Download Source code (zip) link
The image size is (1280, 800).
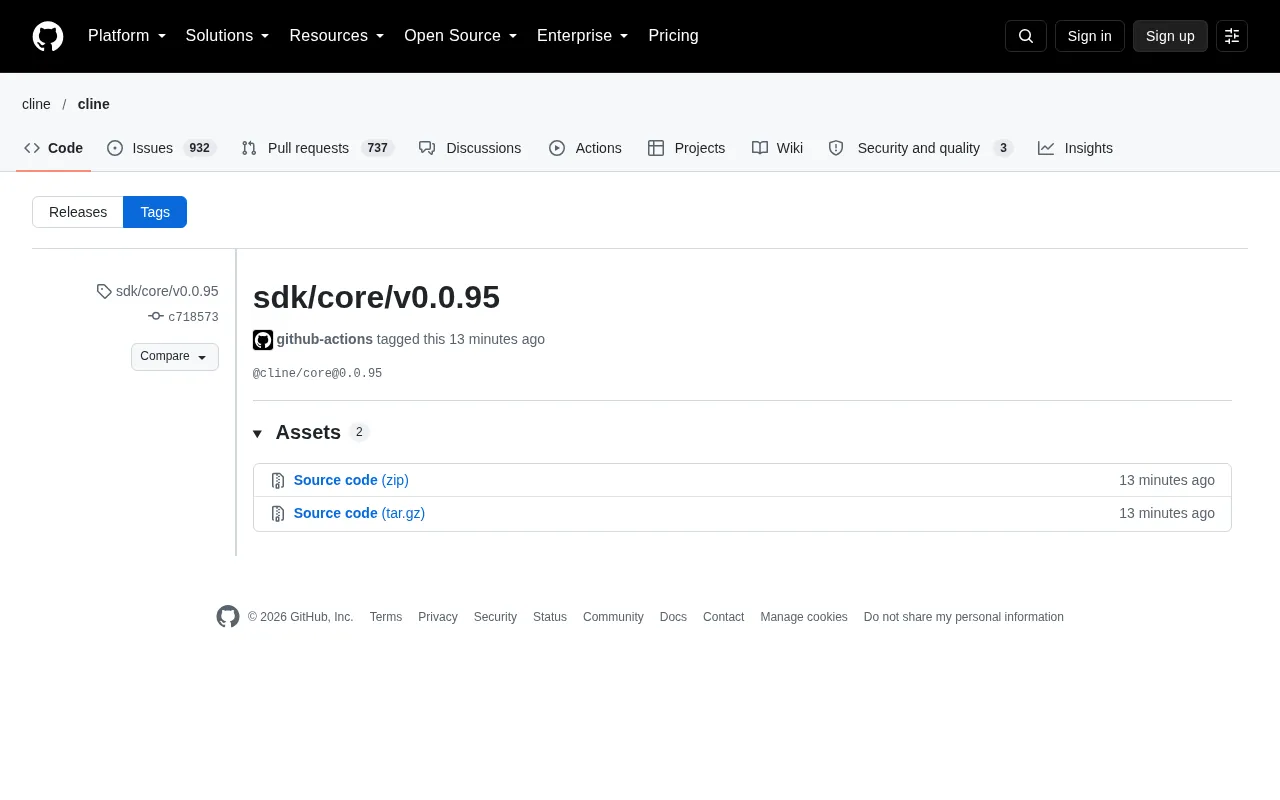tap(351, 480)
